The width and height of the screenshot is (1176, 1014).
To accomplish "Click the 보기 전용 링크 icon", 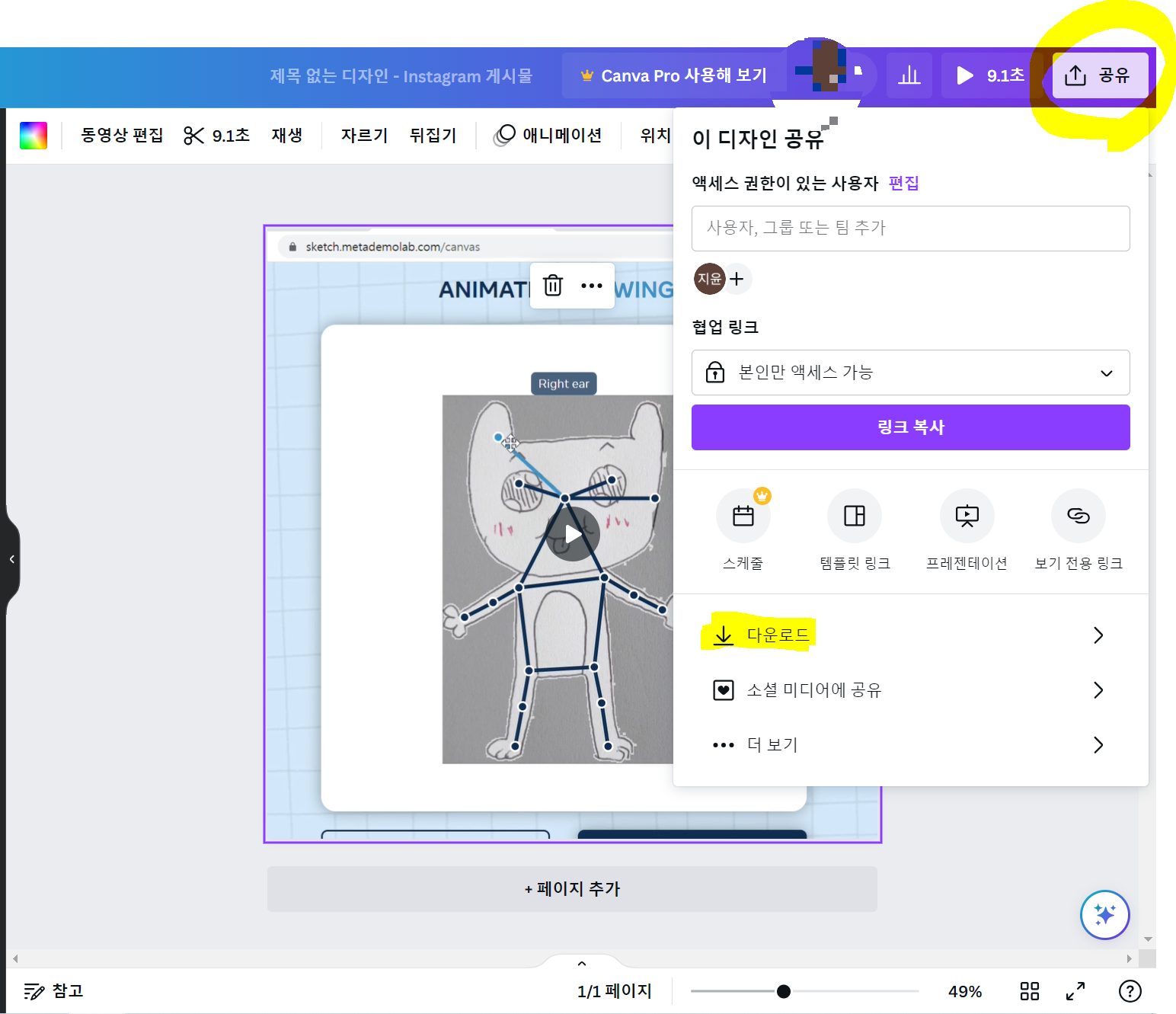I will point(1078,516).
